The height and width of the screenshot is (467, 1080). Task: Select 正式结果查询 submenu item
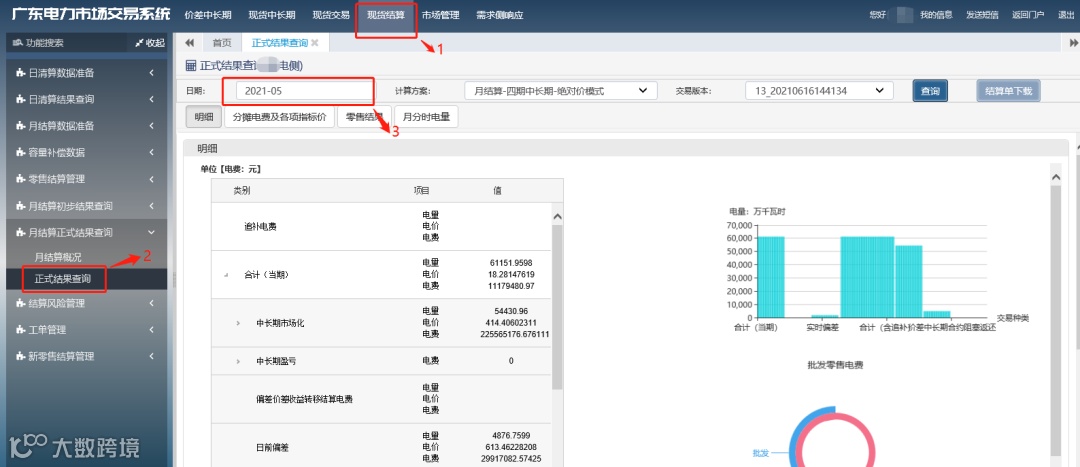click(62, 279)
